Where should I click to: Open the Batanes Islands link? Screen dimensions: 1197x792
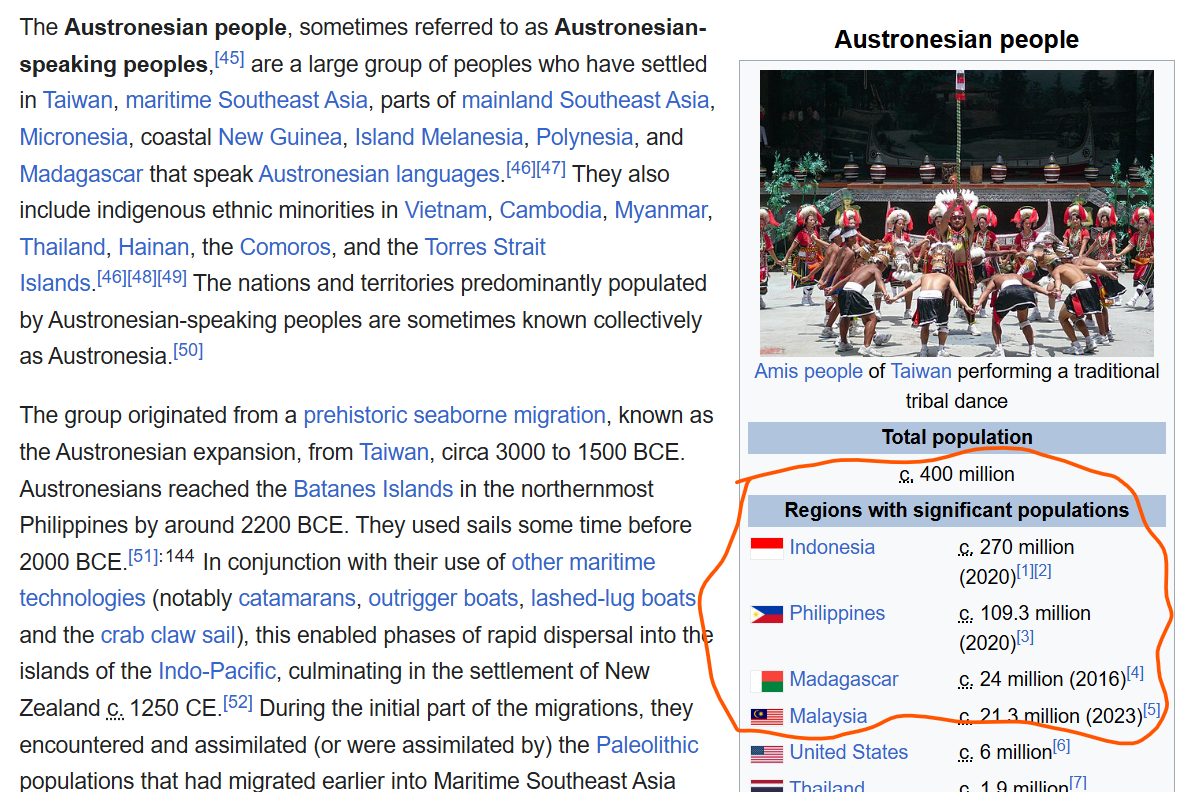(373, 489)
